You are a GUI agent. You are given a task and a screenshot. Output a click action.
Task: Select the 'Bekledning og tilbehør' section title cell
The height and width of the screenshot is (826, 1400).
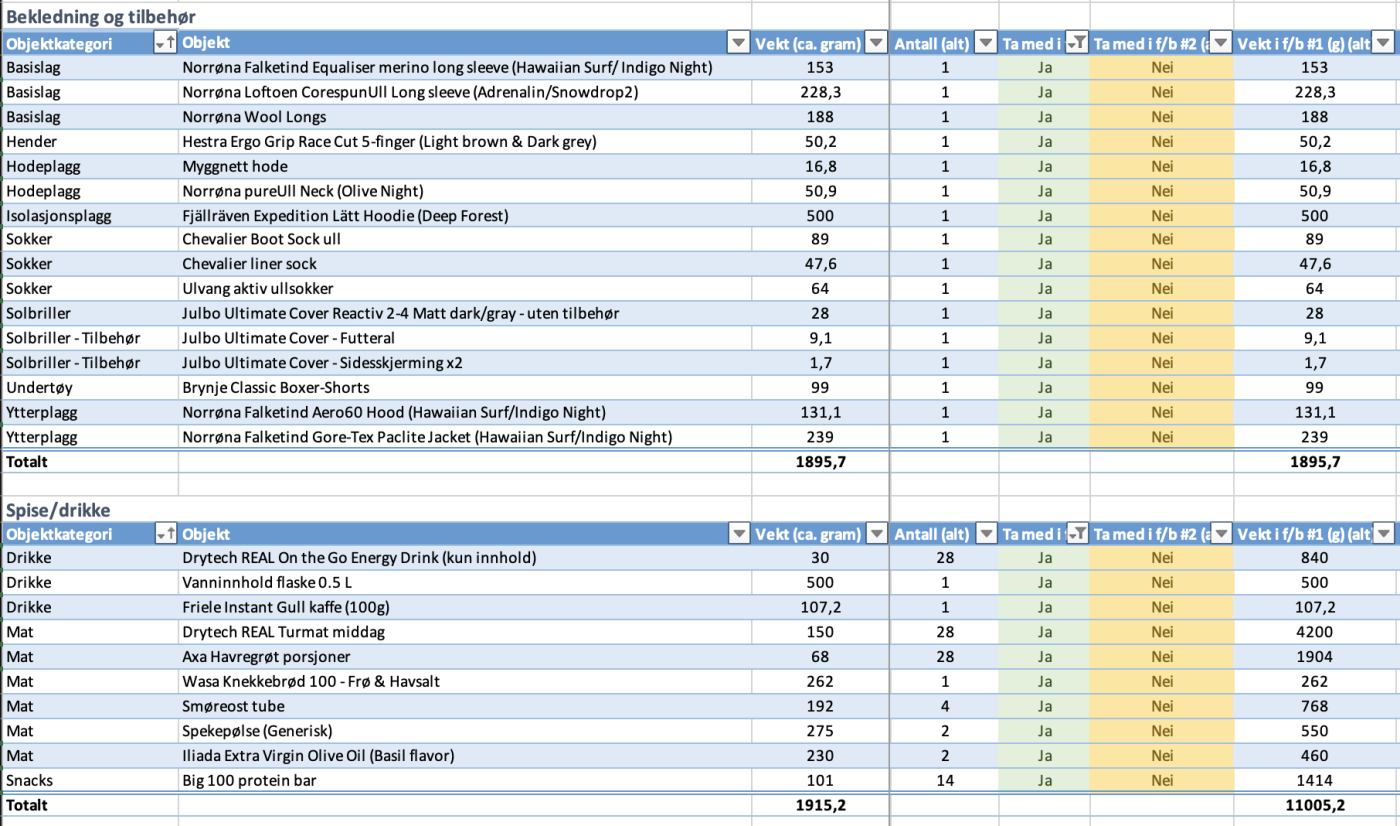click(101, 17)
